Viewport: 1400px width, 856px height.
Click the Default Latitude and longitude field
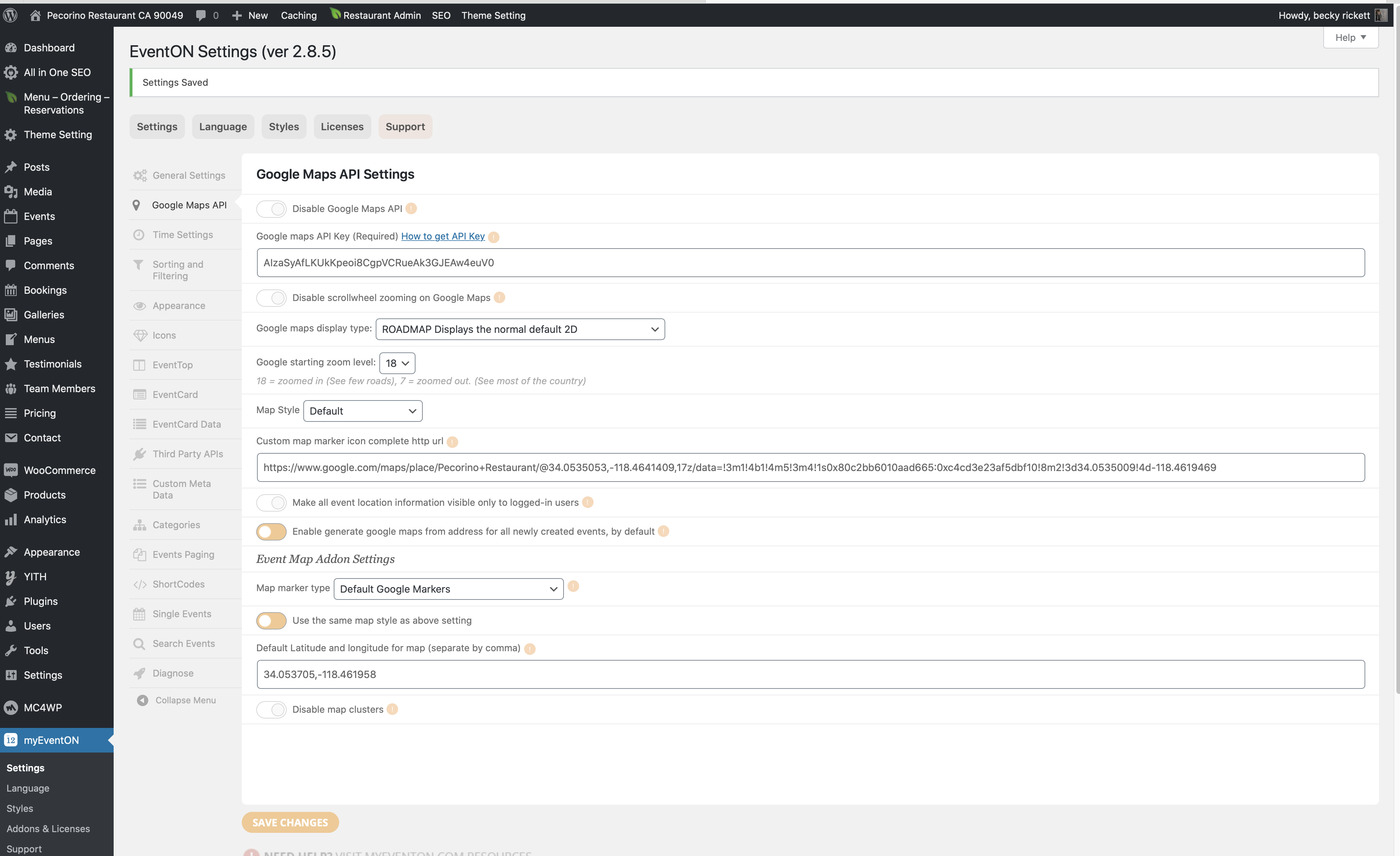(810, 674)
